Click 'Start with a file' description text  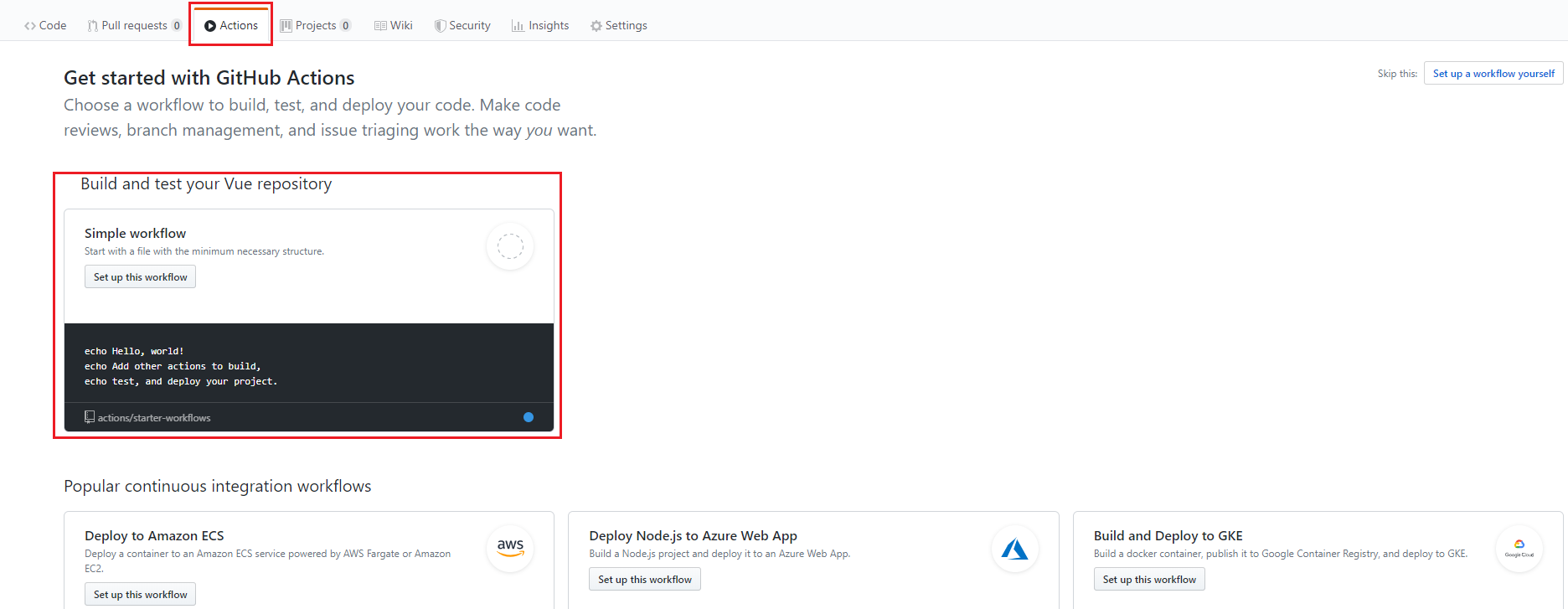point(204,251)
